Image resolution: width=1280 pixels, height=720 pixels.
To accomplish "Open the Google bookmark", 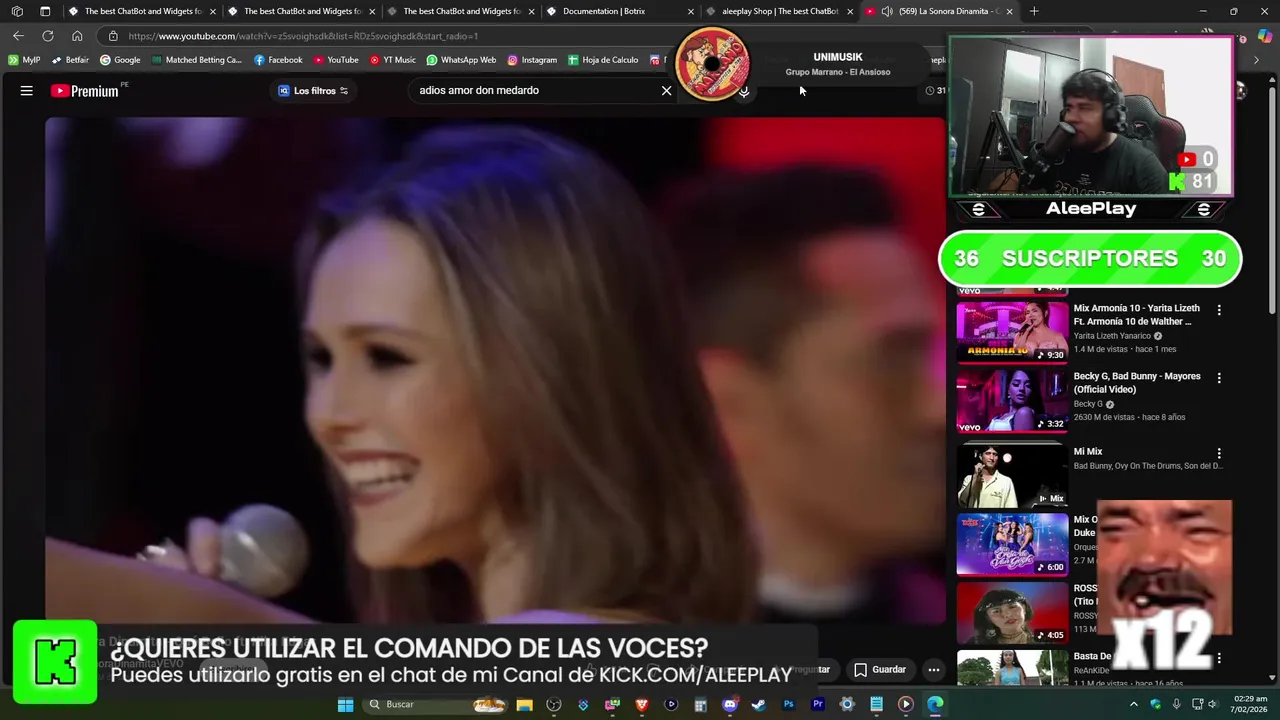I will click(121, 60).
